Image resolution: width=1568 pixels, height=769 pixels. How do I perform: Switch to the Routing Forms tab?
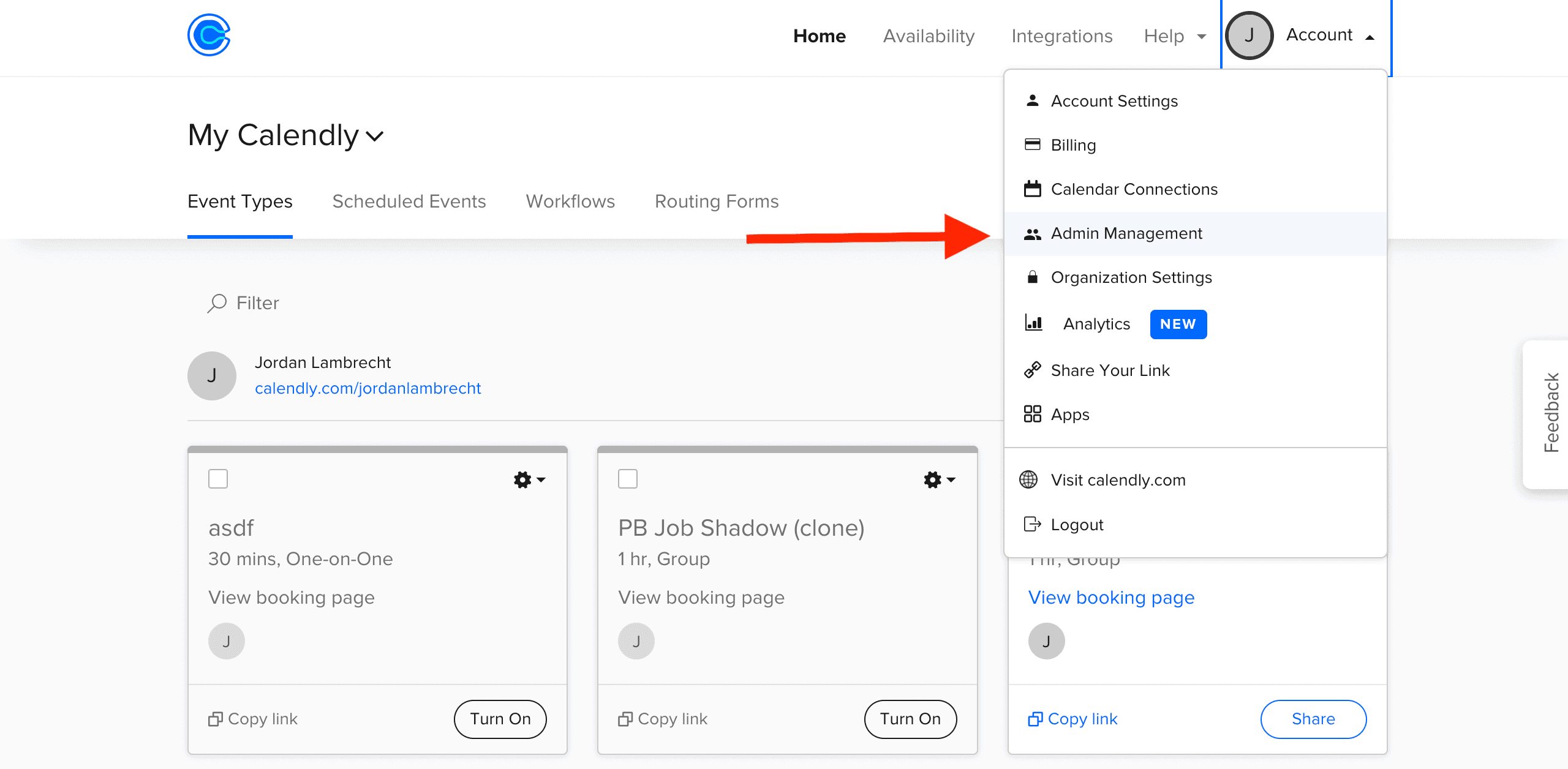pyautogui.click(x=717, y=201)
